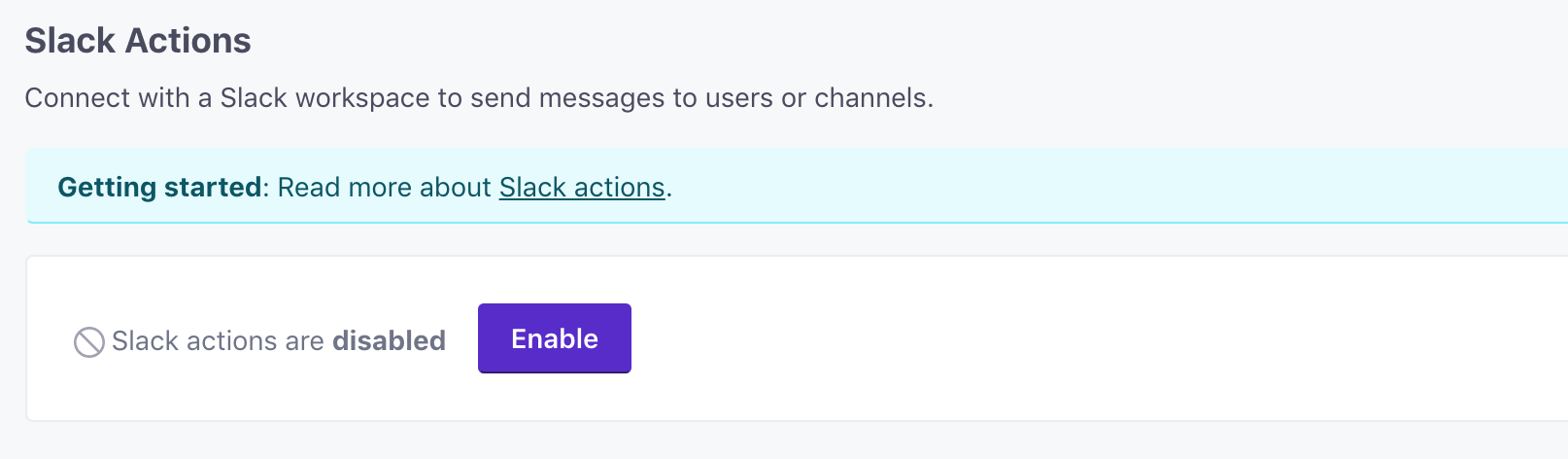Viewport: 1568px width, 459px height.
Task: Click the Slack Actions page heading
Action: pos(137,41)
